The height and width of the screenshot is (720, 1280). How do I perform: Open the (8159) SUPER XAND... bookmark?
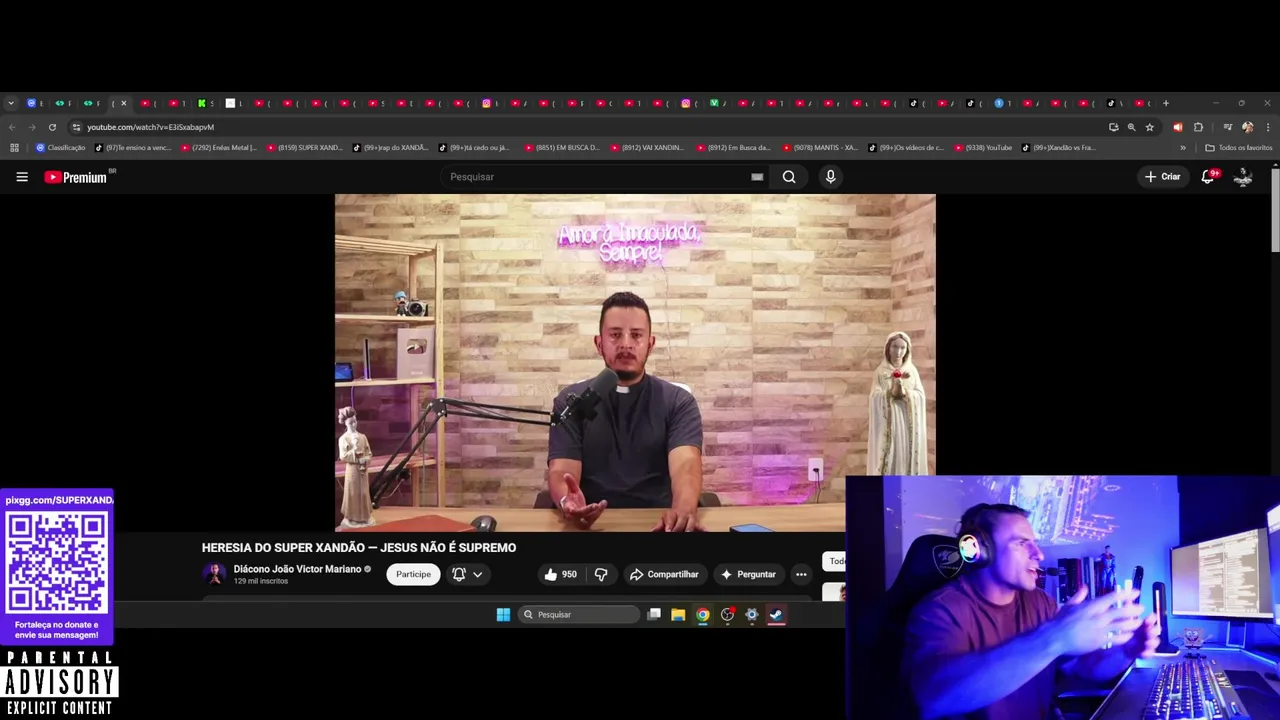coord(305,148)
